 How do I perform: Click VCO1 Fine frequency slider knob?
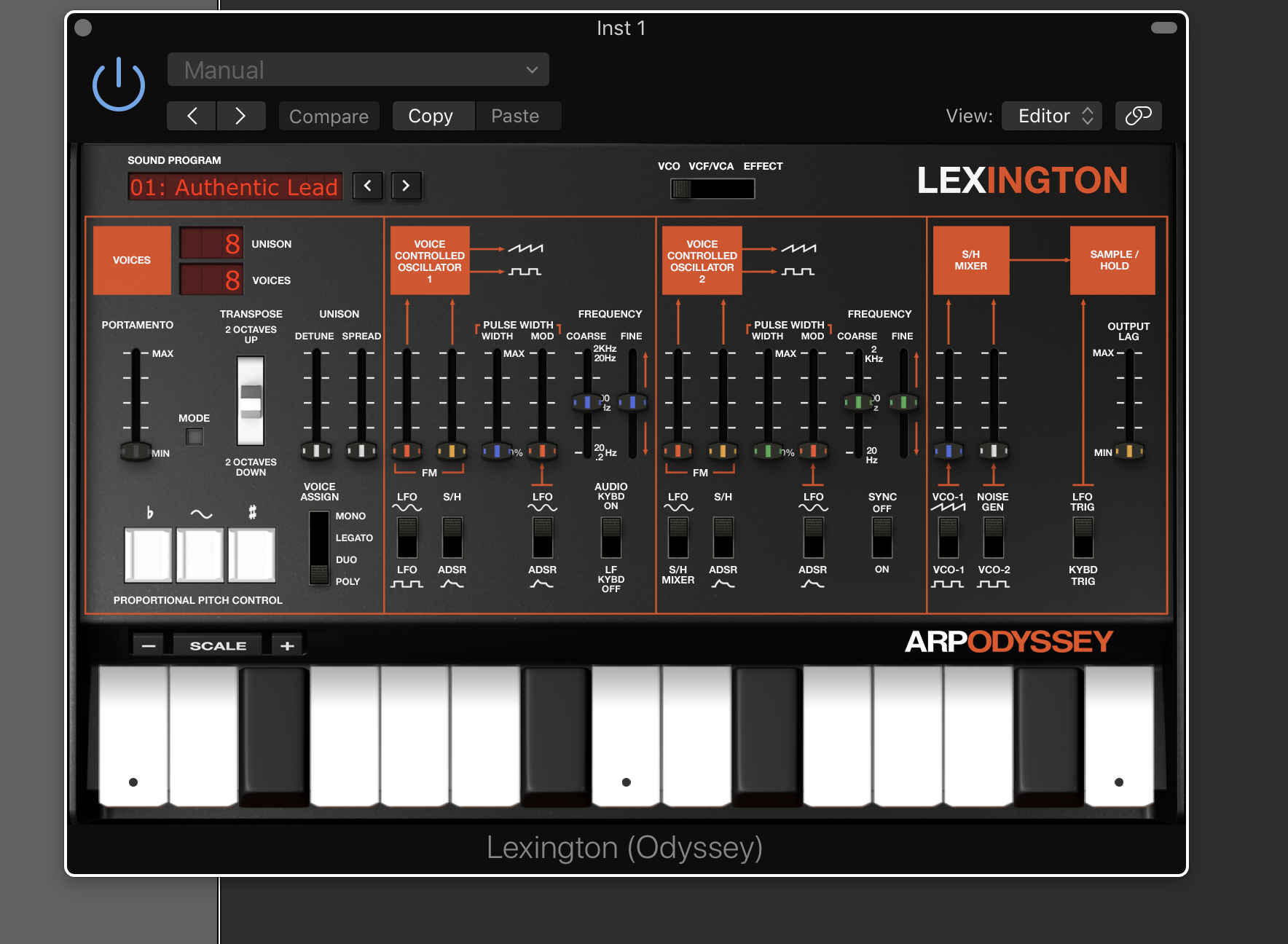[632, 401]
